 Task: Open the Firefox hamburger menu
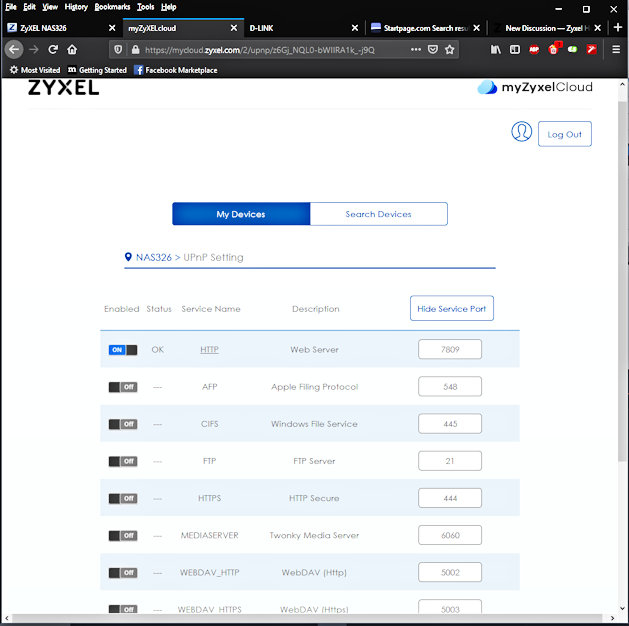point(616,49)
